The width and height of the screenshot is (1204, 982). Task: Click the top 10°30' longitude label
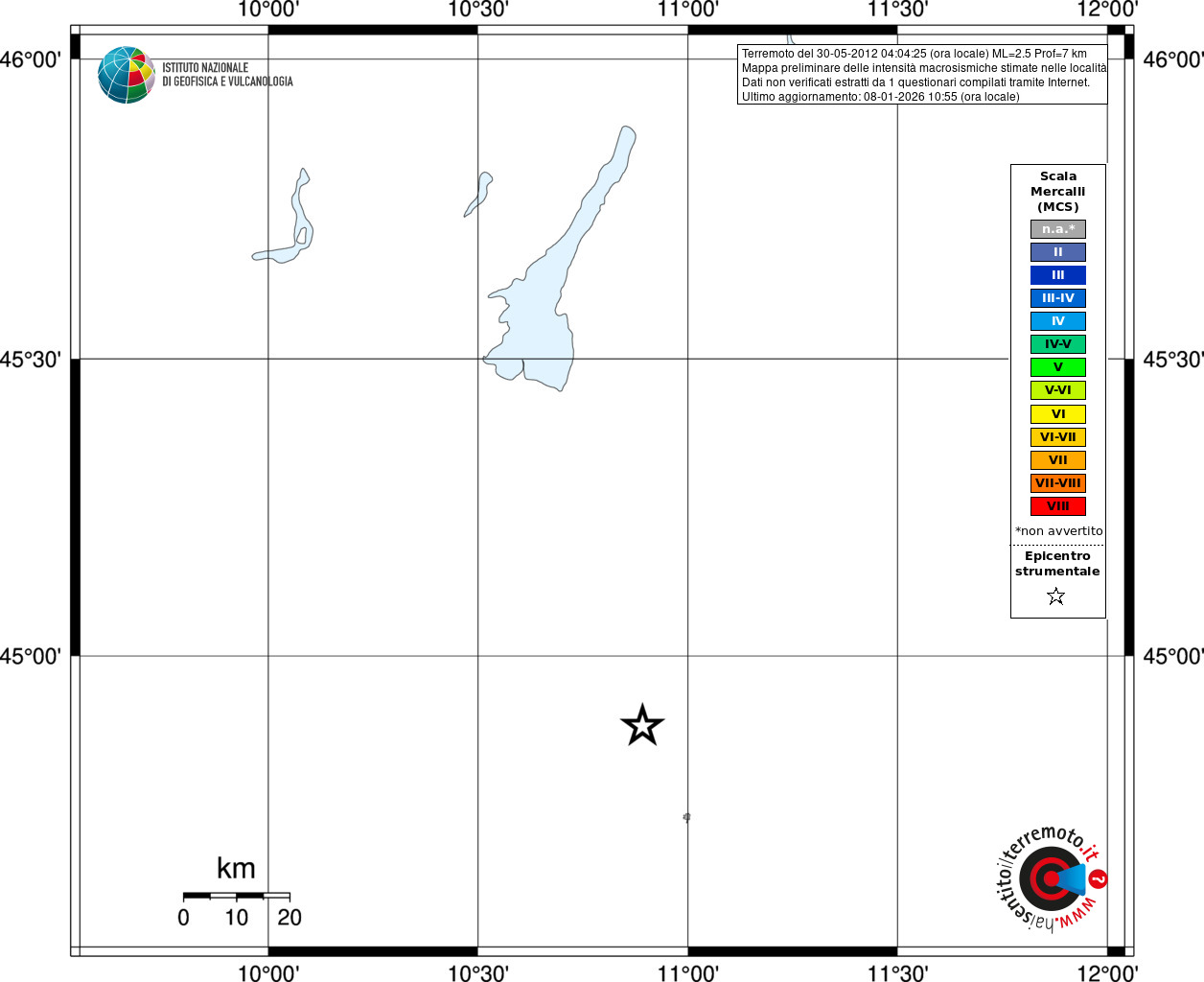click(x=477, y=10)
